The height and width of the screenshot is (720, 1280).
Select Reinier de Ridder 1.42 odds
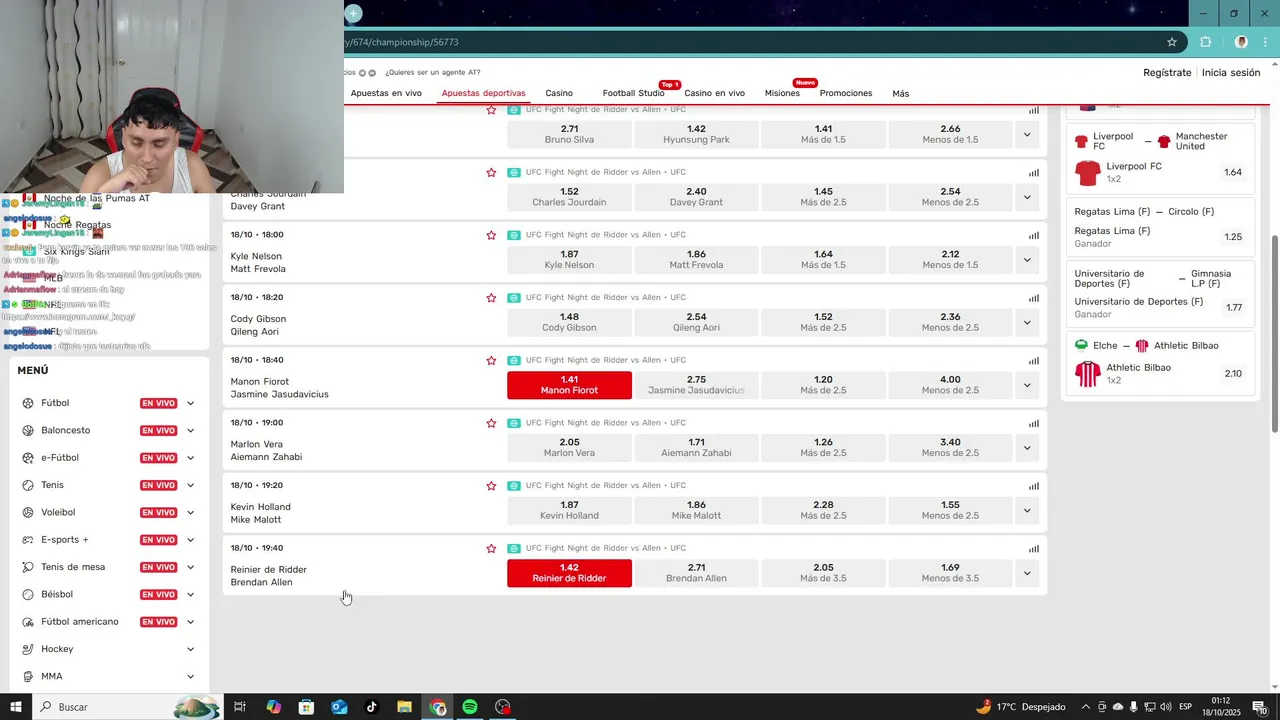coord(569,573)
